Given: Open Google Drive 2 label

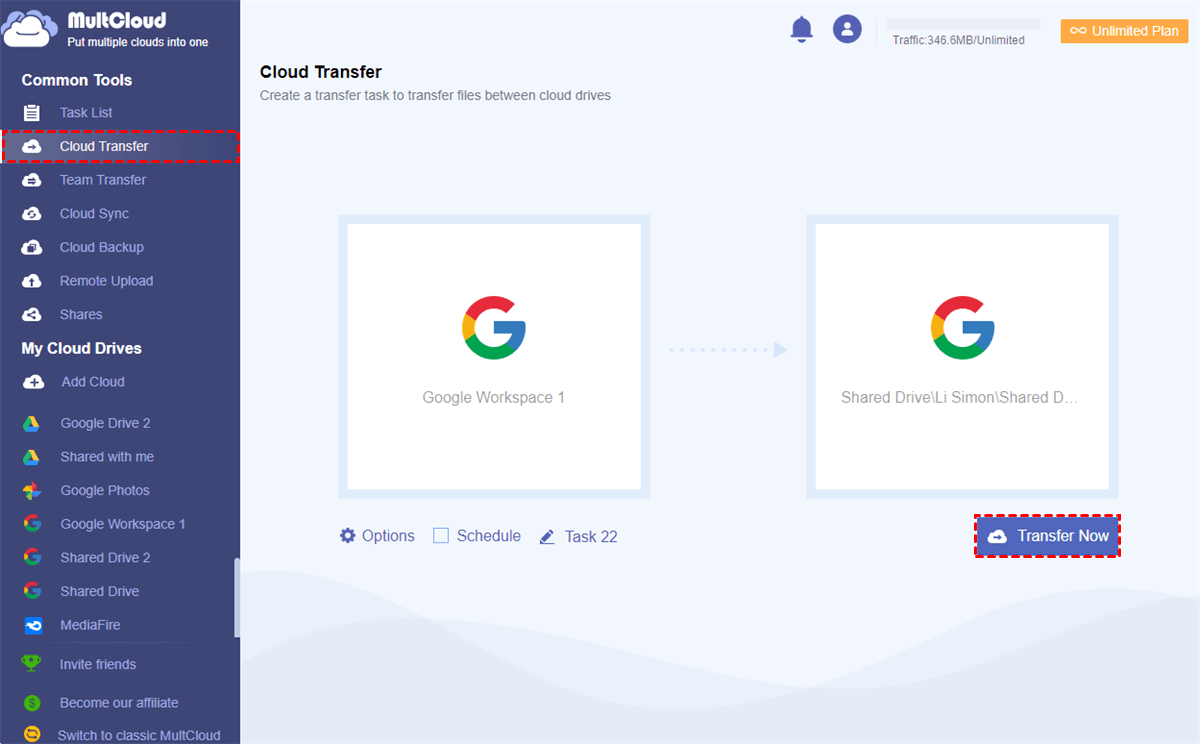Looking at the screenshot, I should (105, 423).
